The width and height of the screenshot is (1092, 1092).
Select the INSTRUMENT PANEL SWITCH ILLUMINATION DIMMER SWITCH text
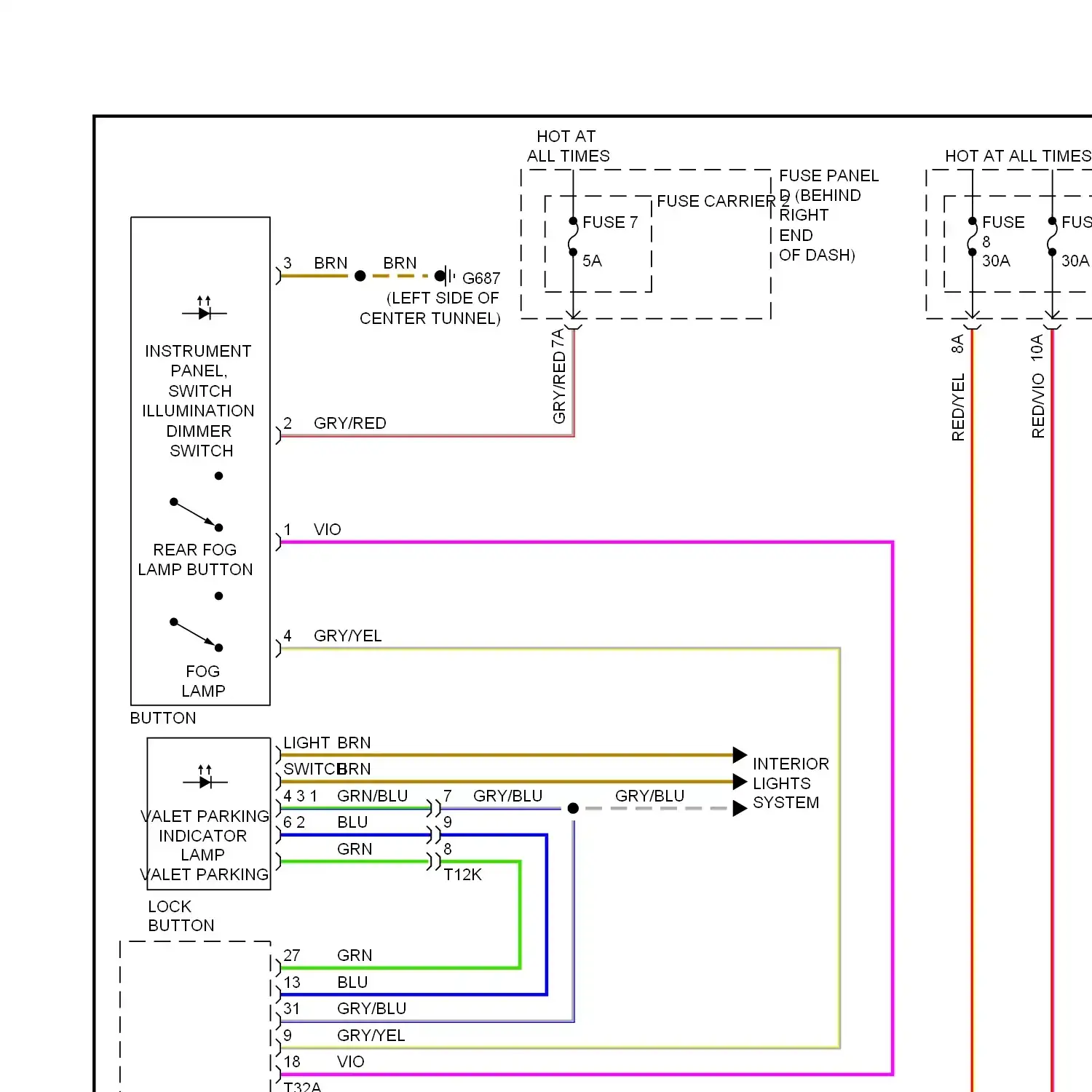[x=198, y=400]
